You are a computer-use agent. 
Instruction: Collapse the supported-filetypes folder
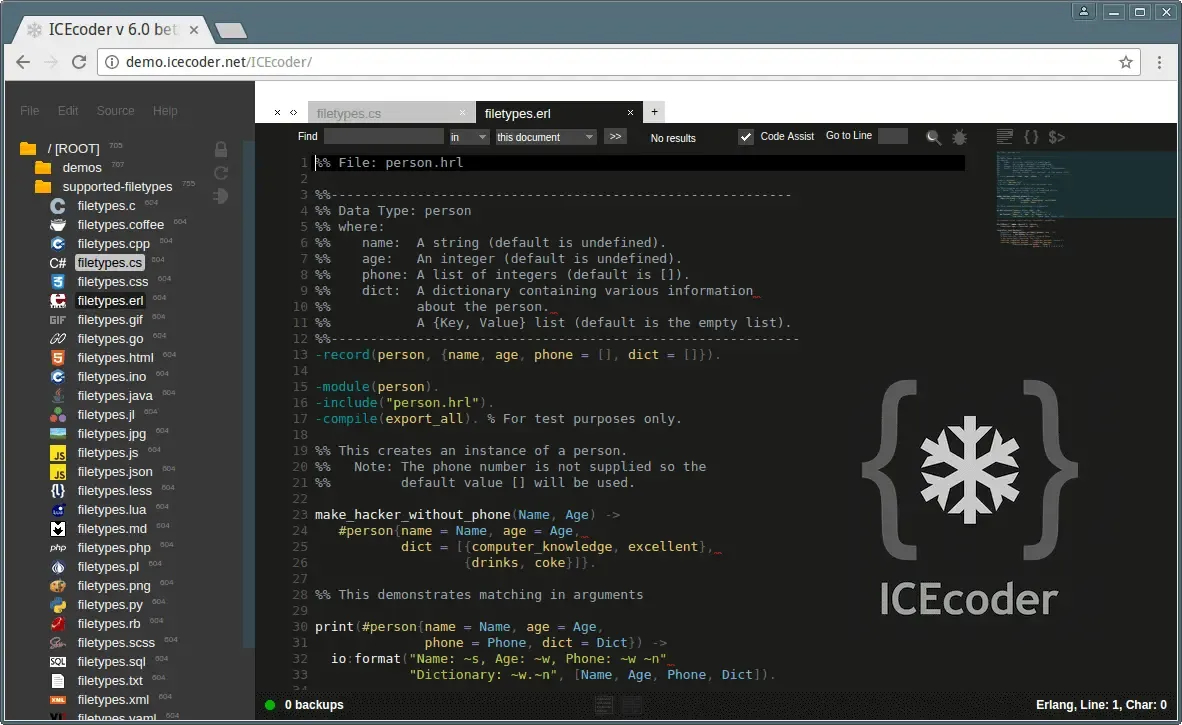(x=117, y=186)
